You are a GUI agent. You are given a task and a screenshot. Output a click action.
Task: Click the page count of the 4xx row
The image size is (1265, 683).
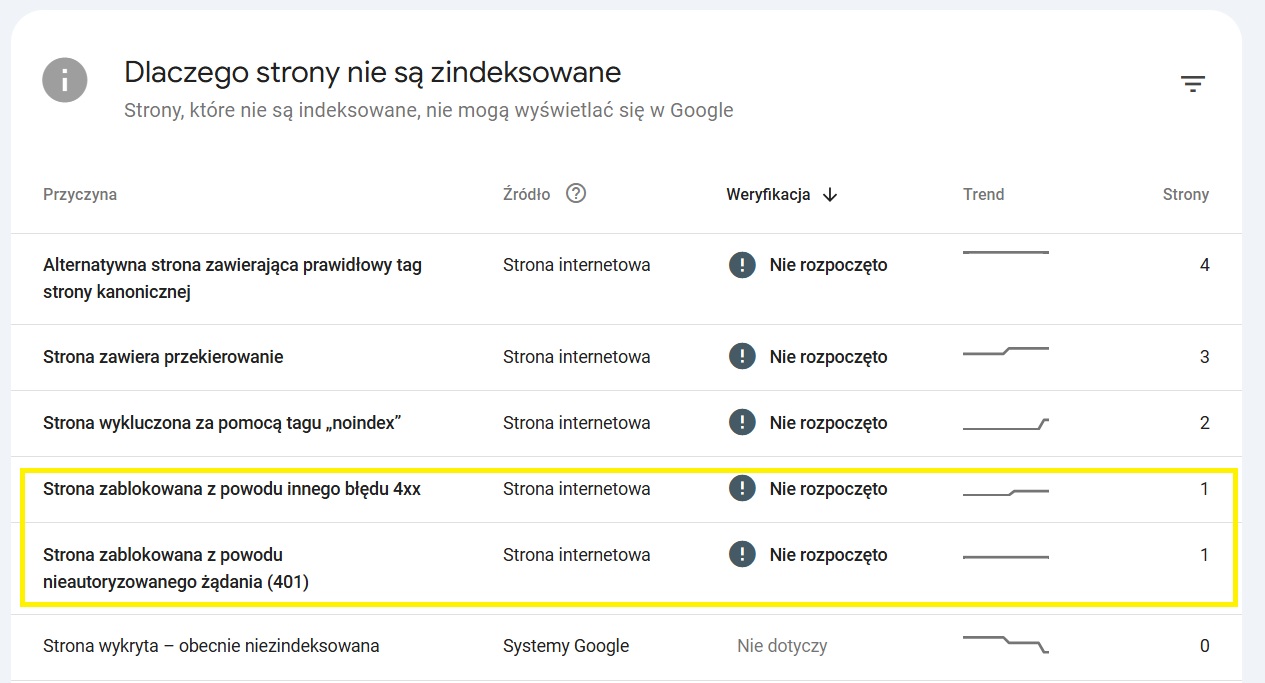[x=1204, y=488]
